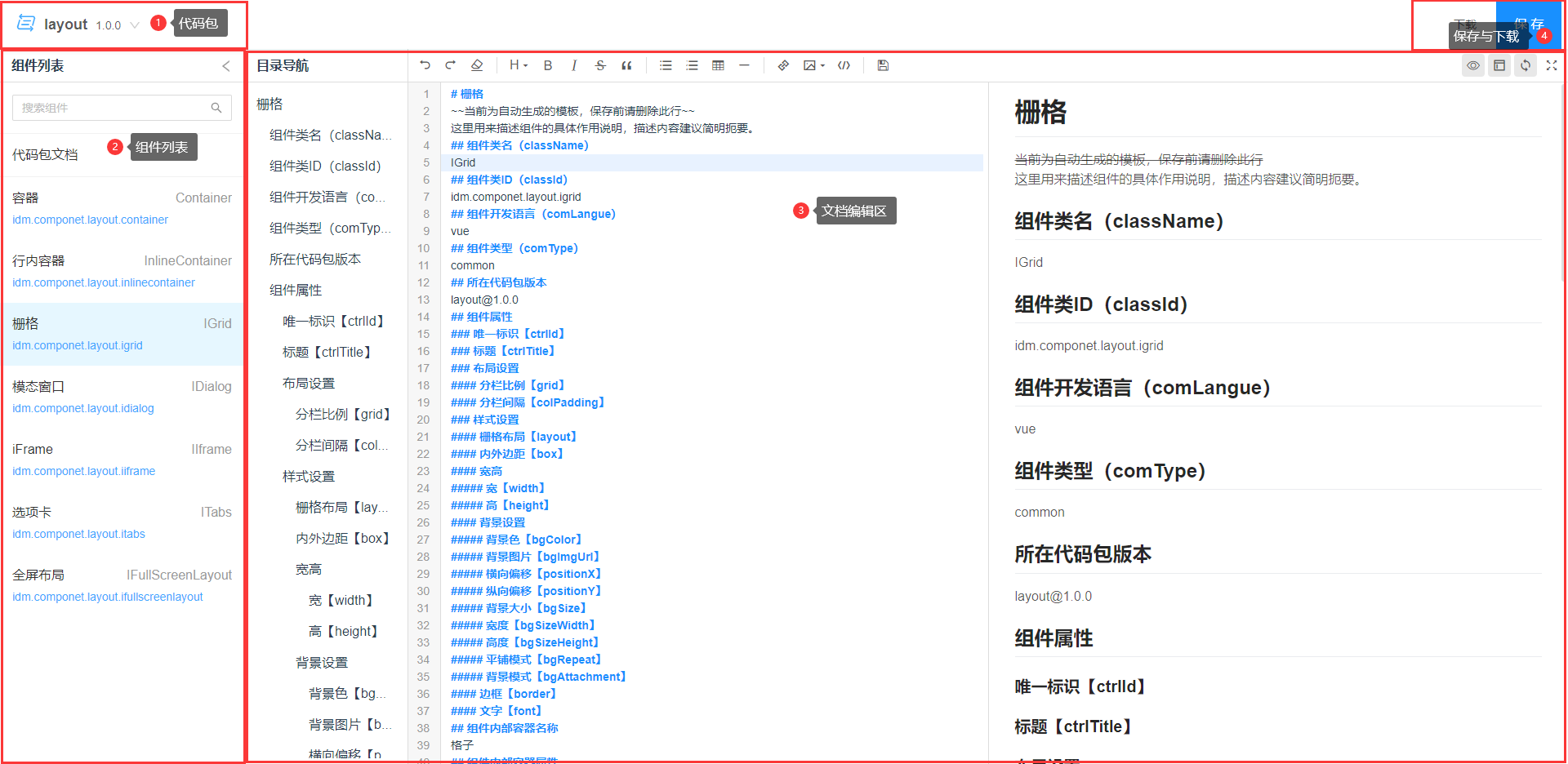Apply strikethrough formatting
Screen dimensions: 1568x764
(x=600, y=65)
